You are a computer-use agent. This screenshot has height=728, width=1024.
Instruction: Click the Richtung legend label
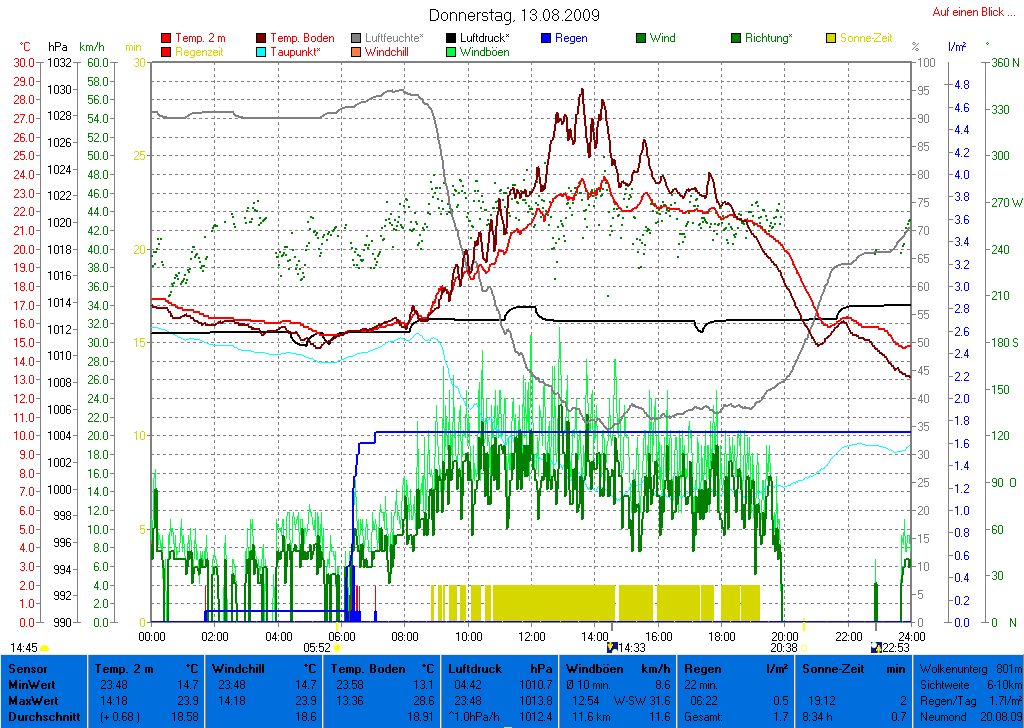pyautogui.click(x=768, y=38)
